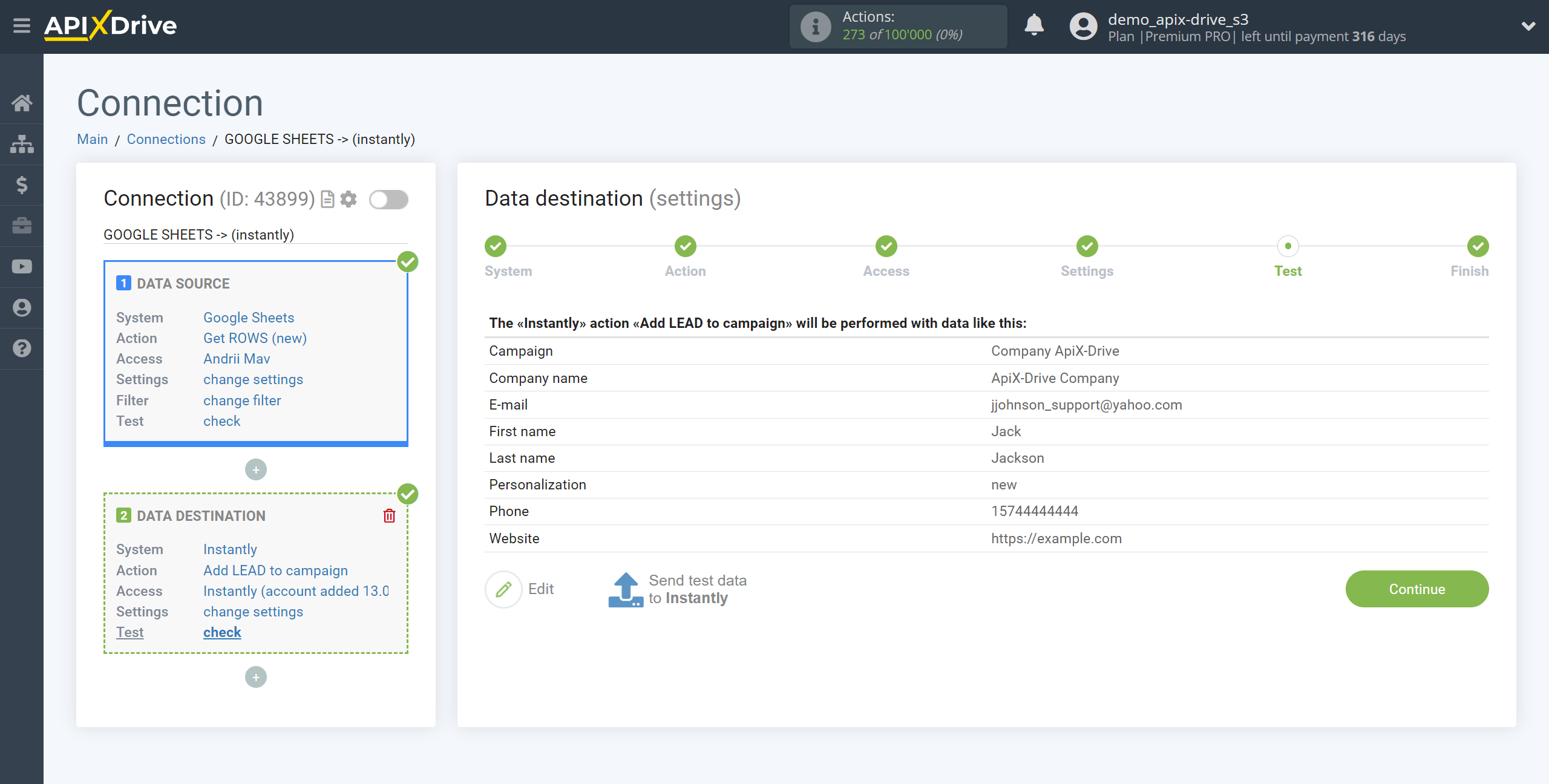Click the Actions counter 273 of 100'000
1549x784 pixels.
[902, 34]
